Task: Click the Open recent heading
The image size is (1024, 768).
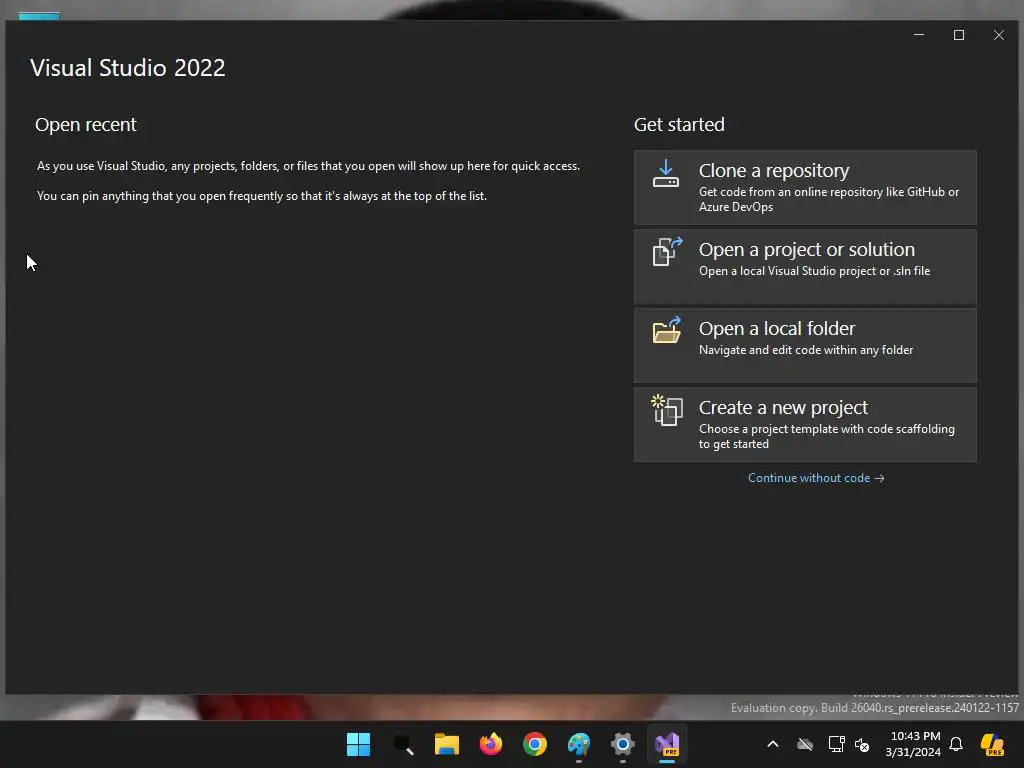Action: click(86, 125)
